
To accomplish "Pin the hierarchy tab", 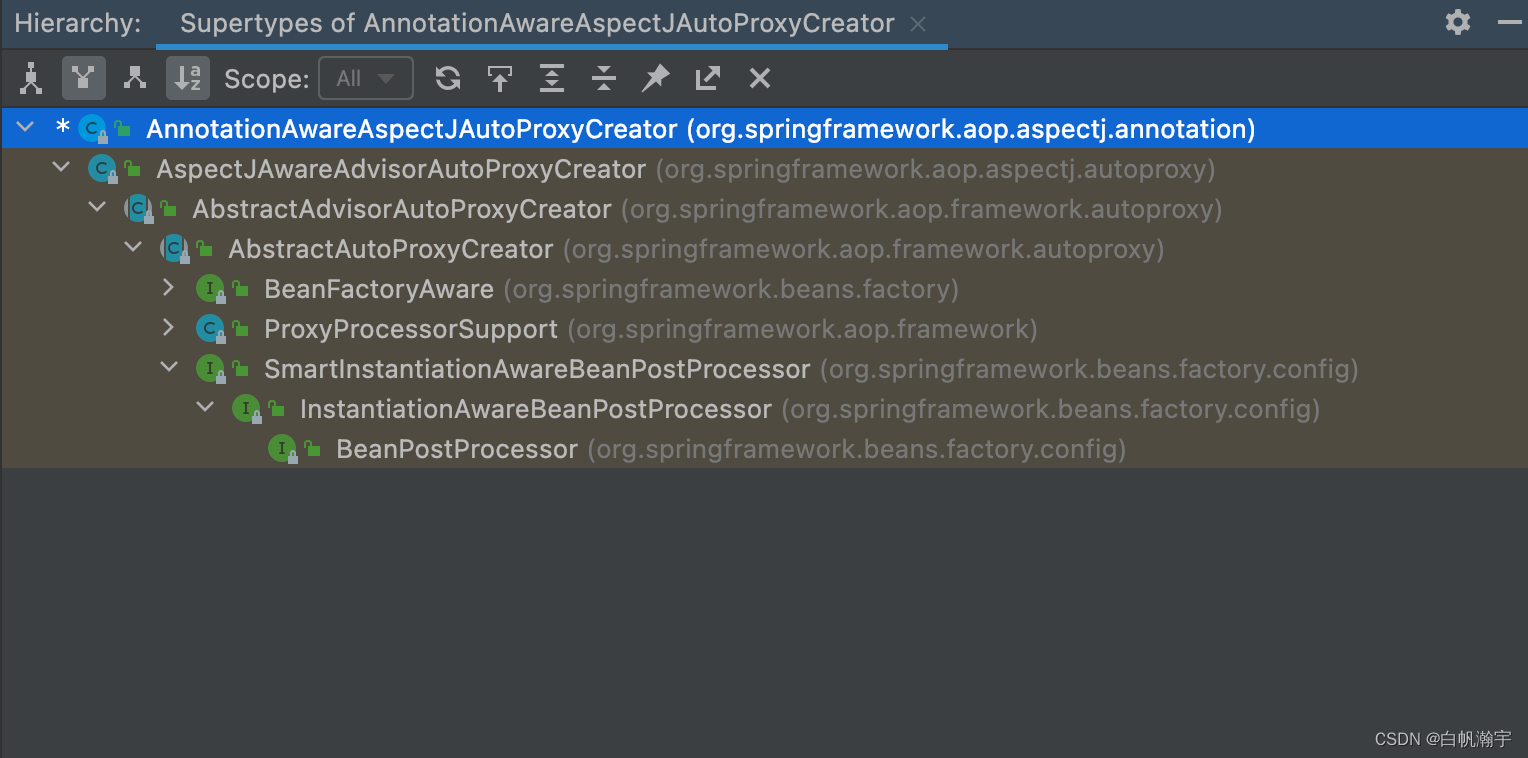I will pos(656,79).
